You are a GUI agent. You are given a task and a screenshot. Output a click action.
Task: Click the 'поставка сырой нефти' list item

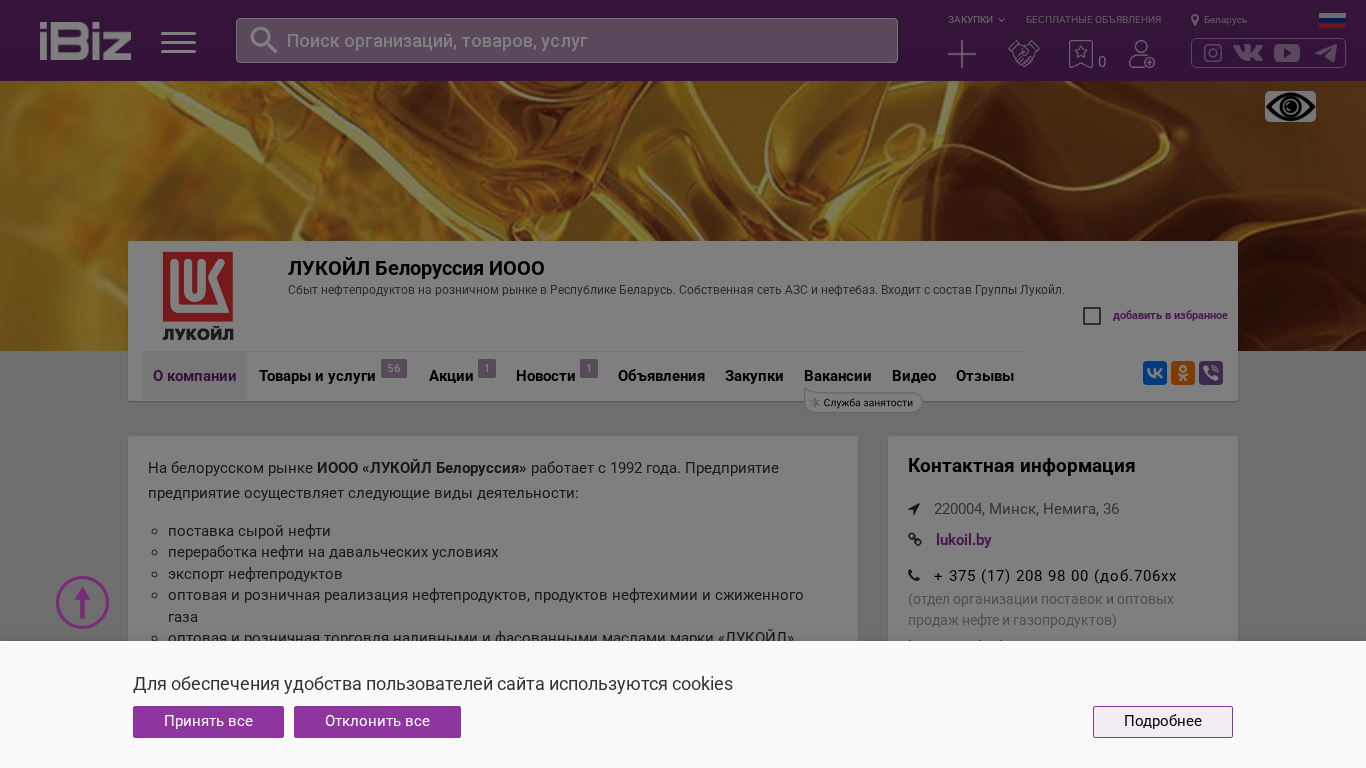(x=249, y=531)
